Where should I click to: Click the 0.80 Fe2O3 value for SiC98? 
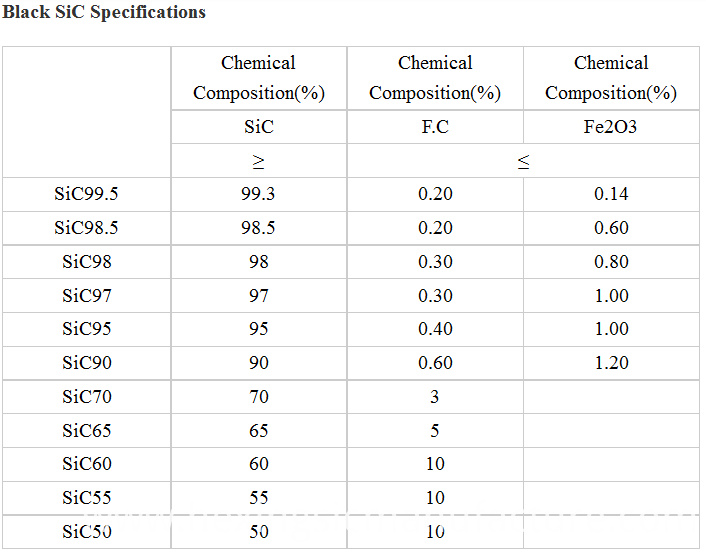tap(611, 262)
